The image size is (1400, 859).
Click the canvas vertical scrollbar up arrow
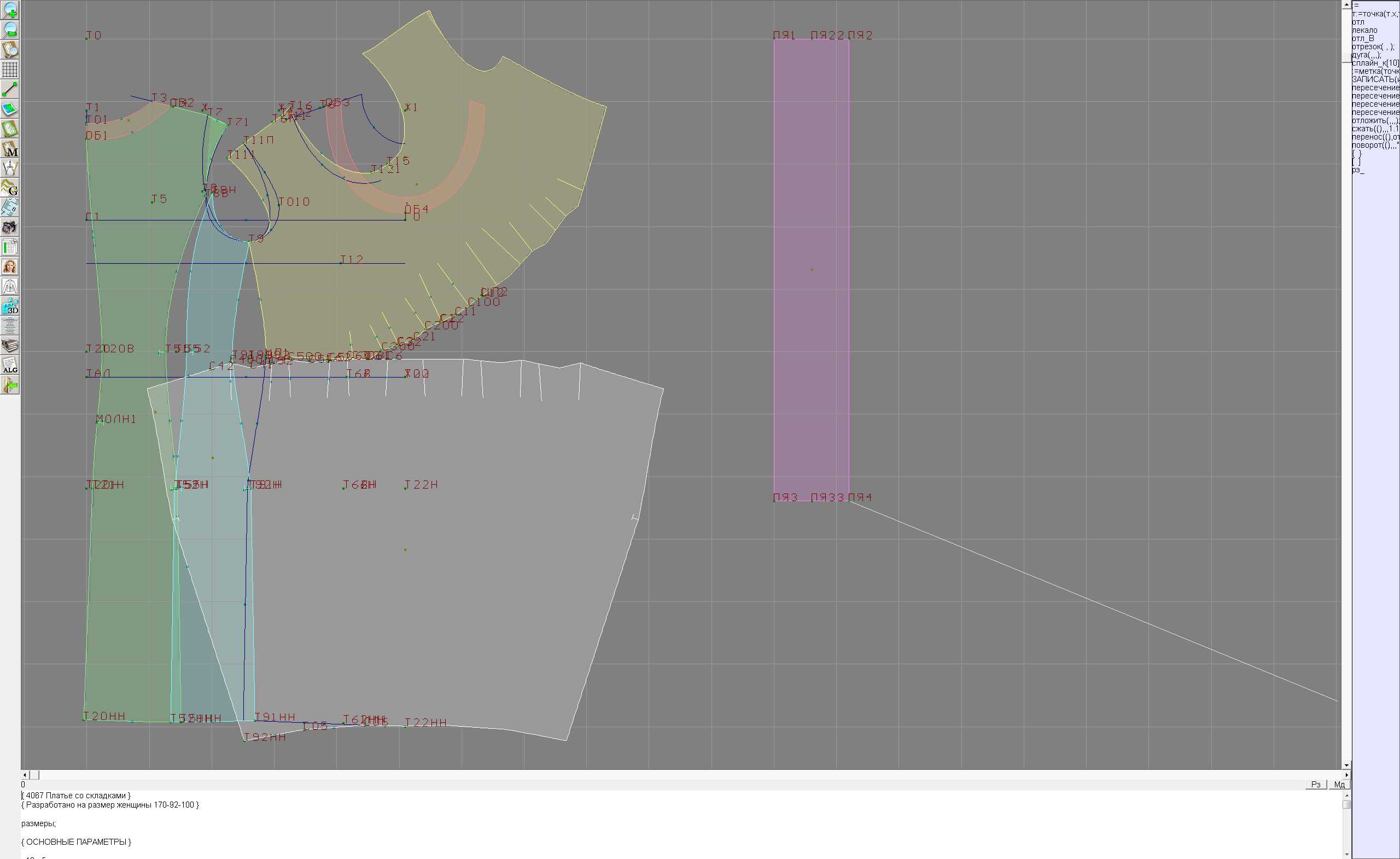pos(1346,4)
